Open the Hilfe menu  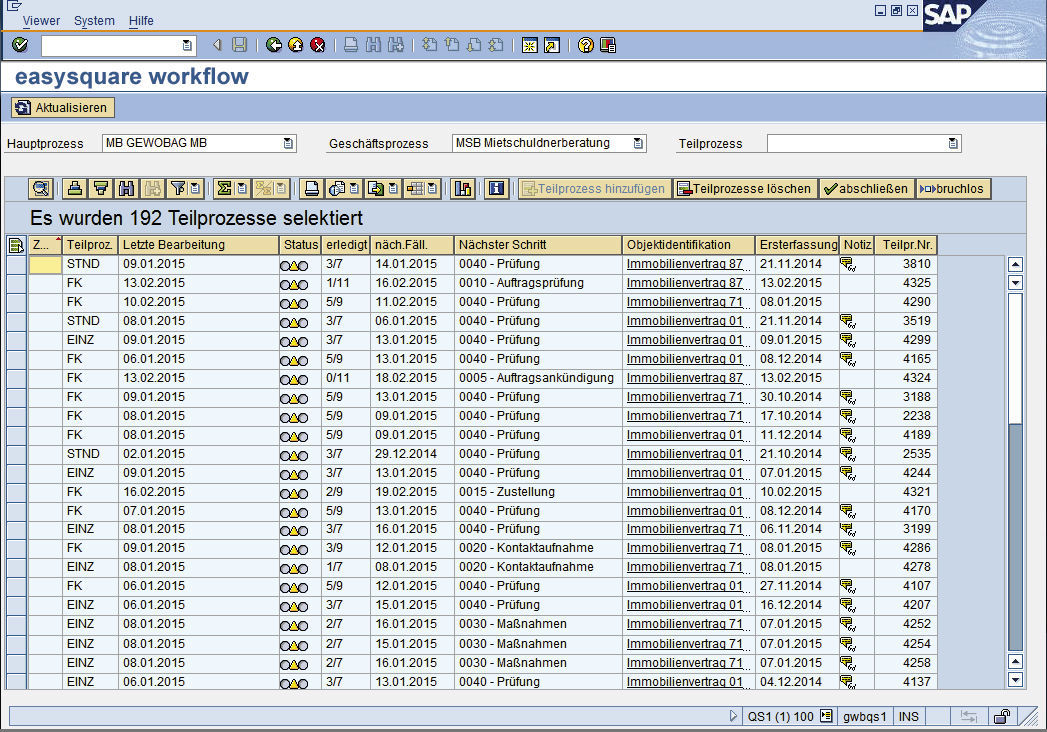(x=141, y=20)
